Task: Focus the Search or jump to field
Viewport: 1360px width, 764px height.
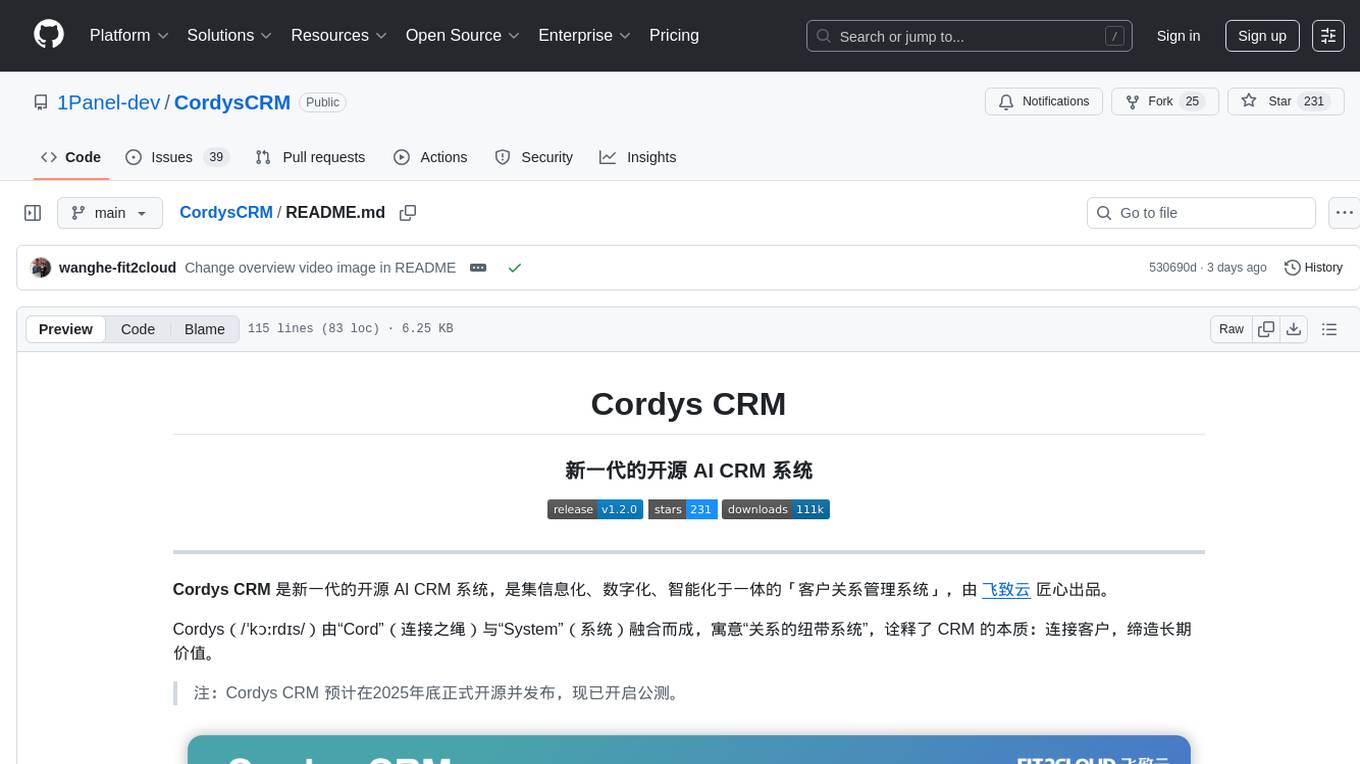Action: click(x=969, y=36)
